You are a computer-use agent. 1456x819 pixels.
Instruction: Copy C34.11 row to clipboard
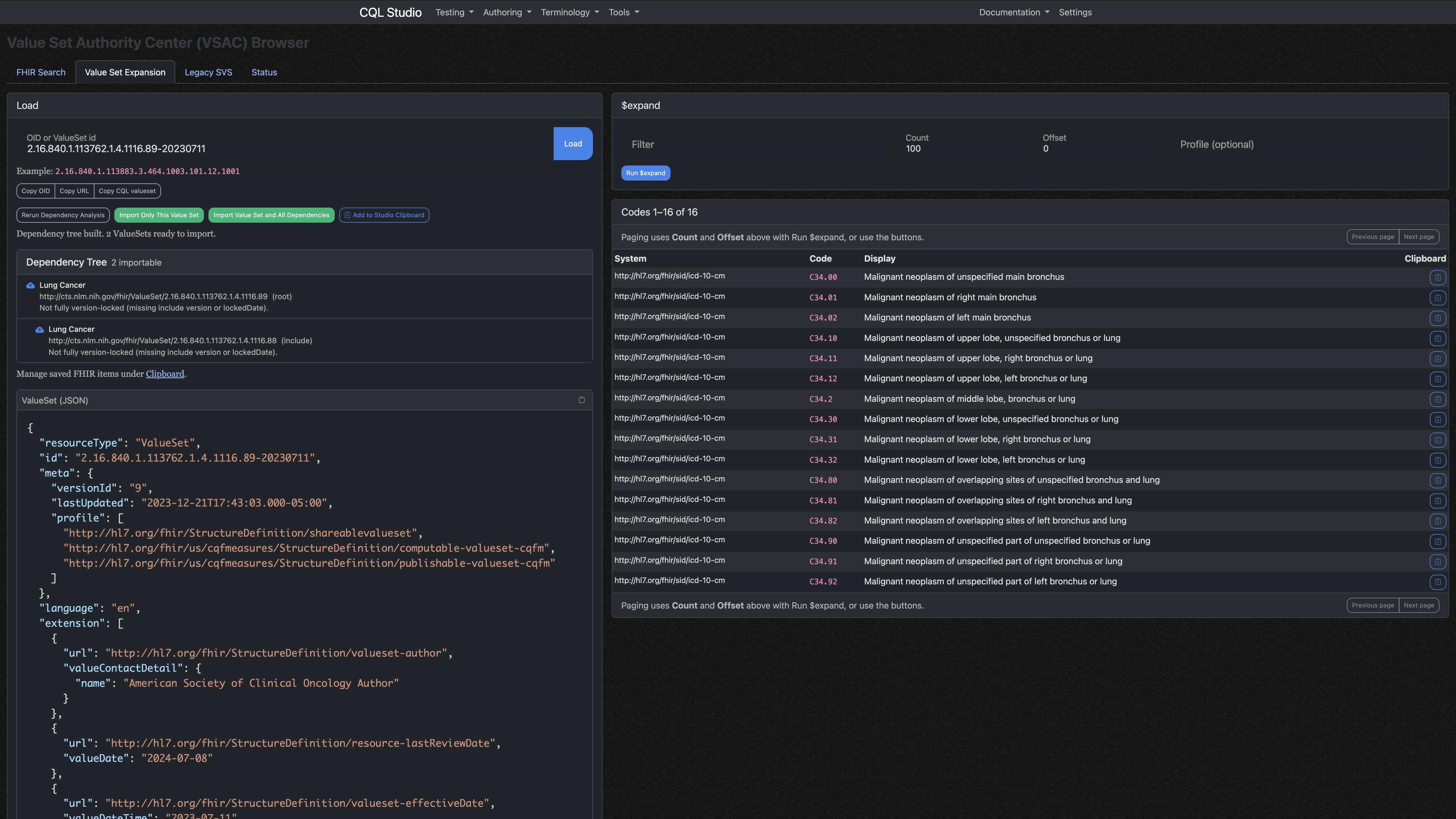point(1437,358)
